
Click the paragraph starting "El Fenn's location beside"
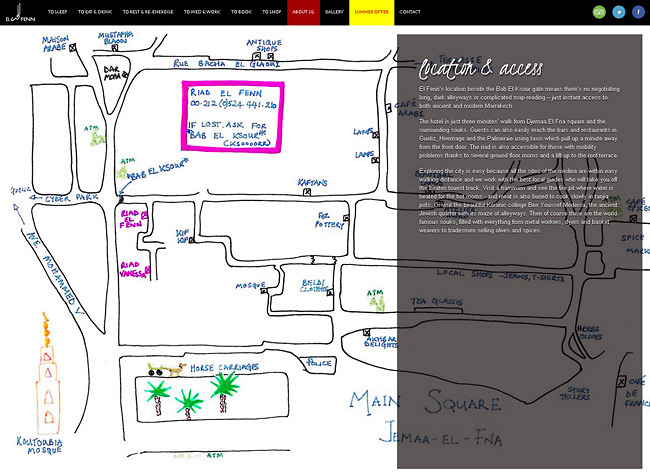[x=519, y=97]
